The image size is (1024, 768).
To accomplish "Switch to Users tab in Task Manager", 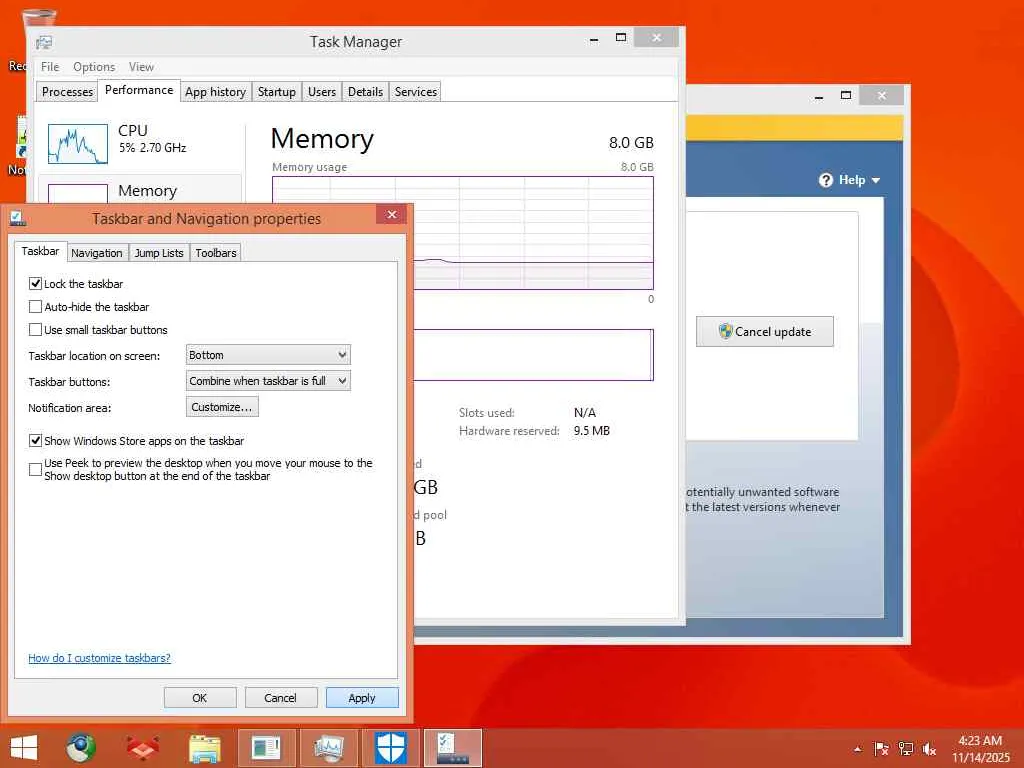I will click(x=322, y=92).
